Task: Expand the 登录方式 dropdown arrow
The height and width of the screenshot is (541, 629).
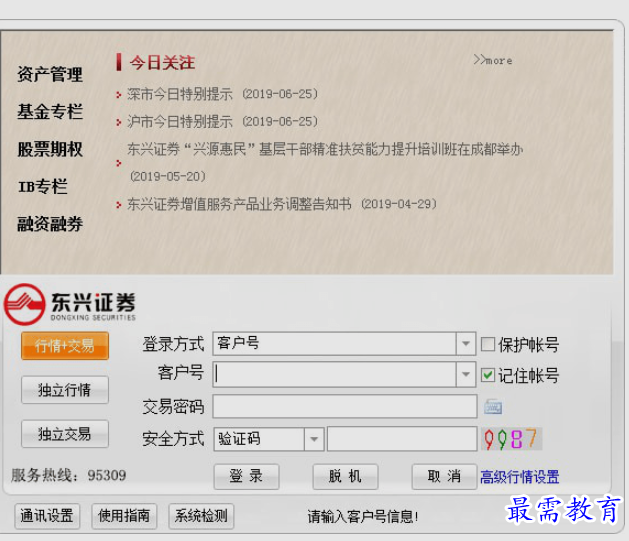Action: 466,344
